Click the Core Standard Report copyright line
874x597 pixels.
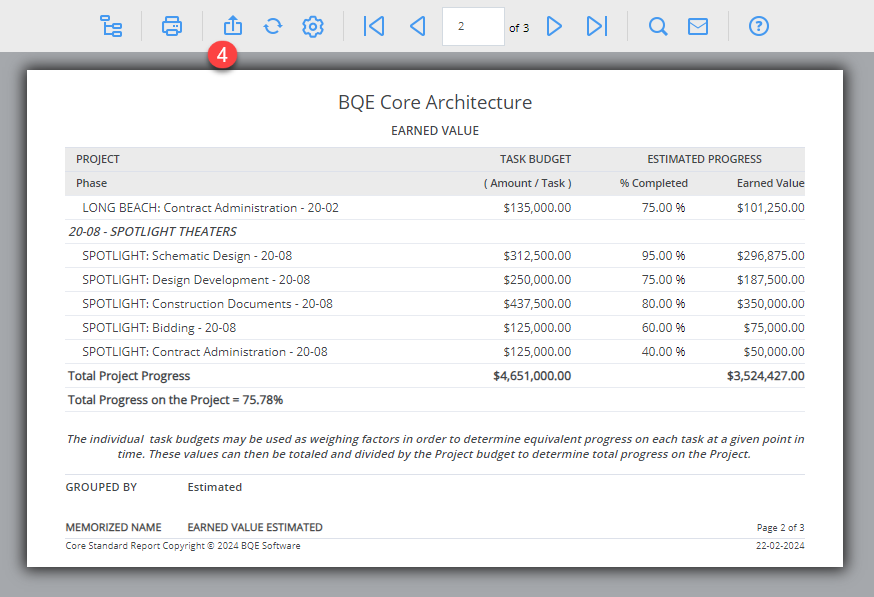point(183,546)
